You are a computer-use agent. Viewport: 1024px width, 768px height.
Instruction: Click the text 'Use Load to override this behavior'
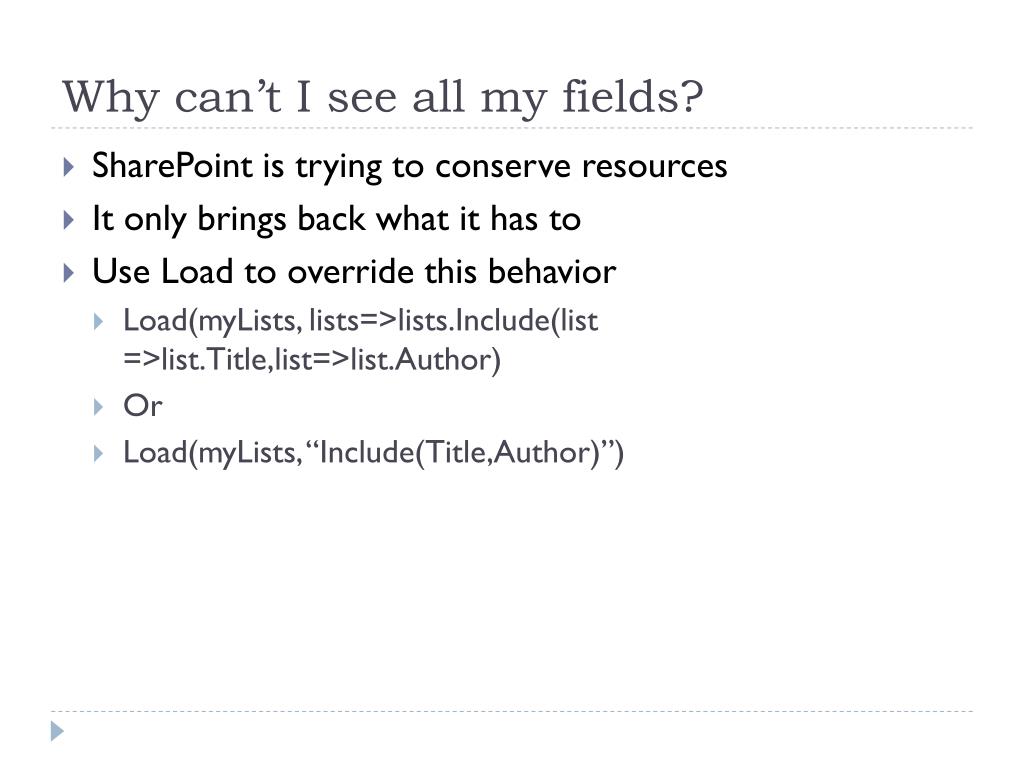(354, 272)
